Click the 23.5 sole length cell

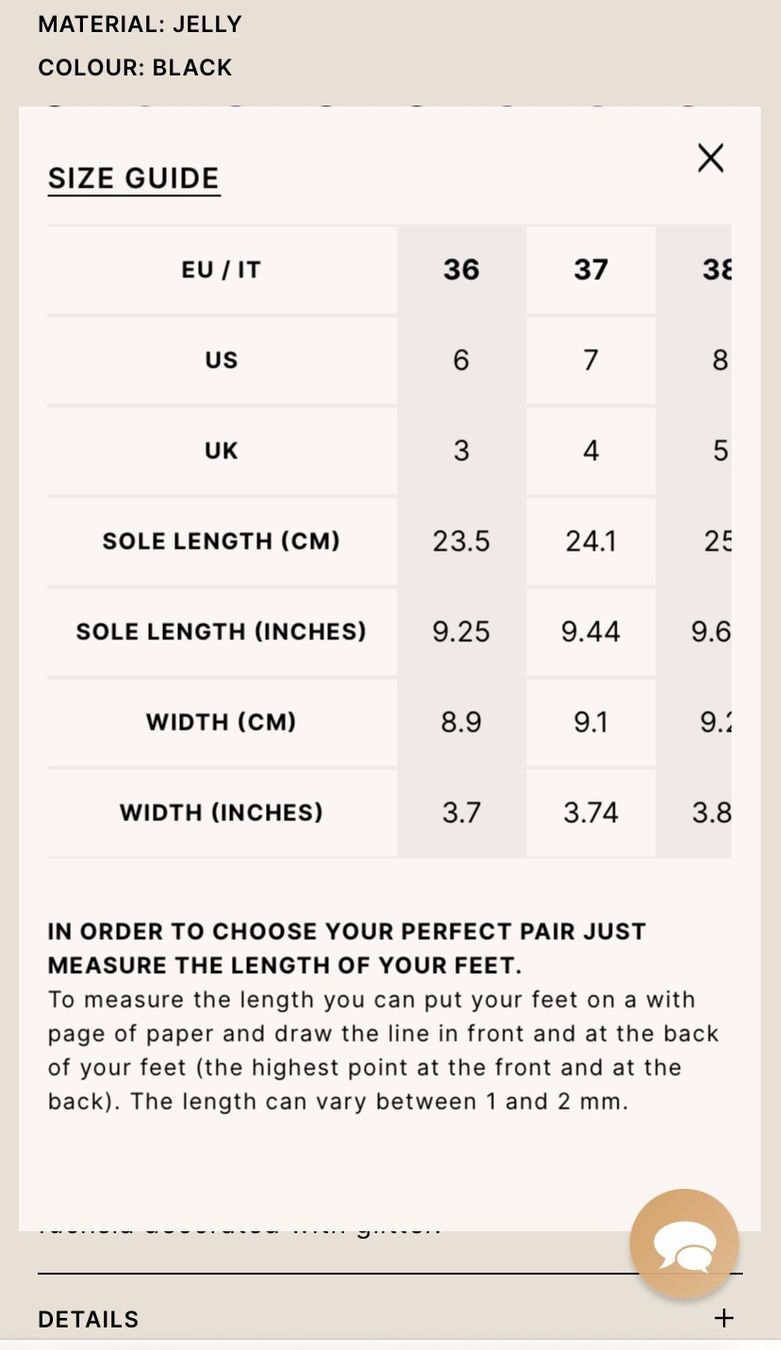point(461,541)
